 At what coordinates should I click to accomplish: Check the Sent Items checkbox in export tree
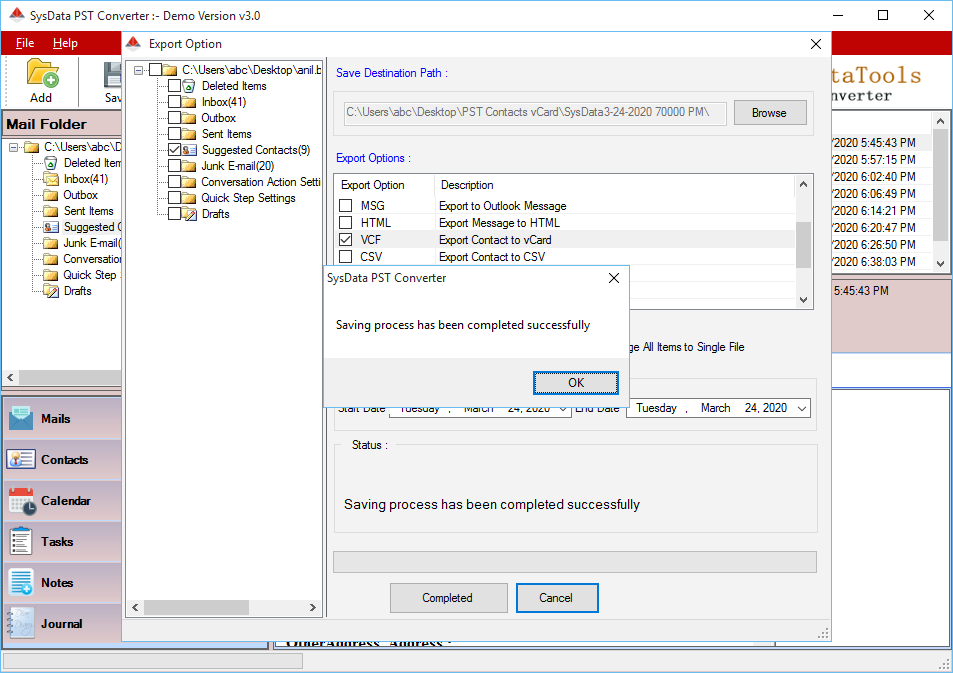pyautogui.click(x=174, y=134)
